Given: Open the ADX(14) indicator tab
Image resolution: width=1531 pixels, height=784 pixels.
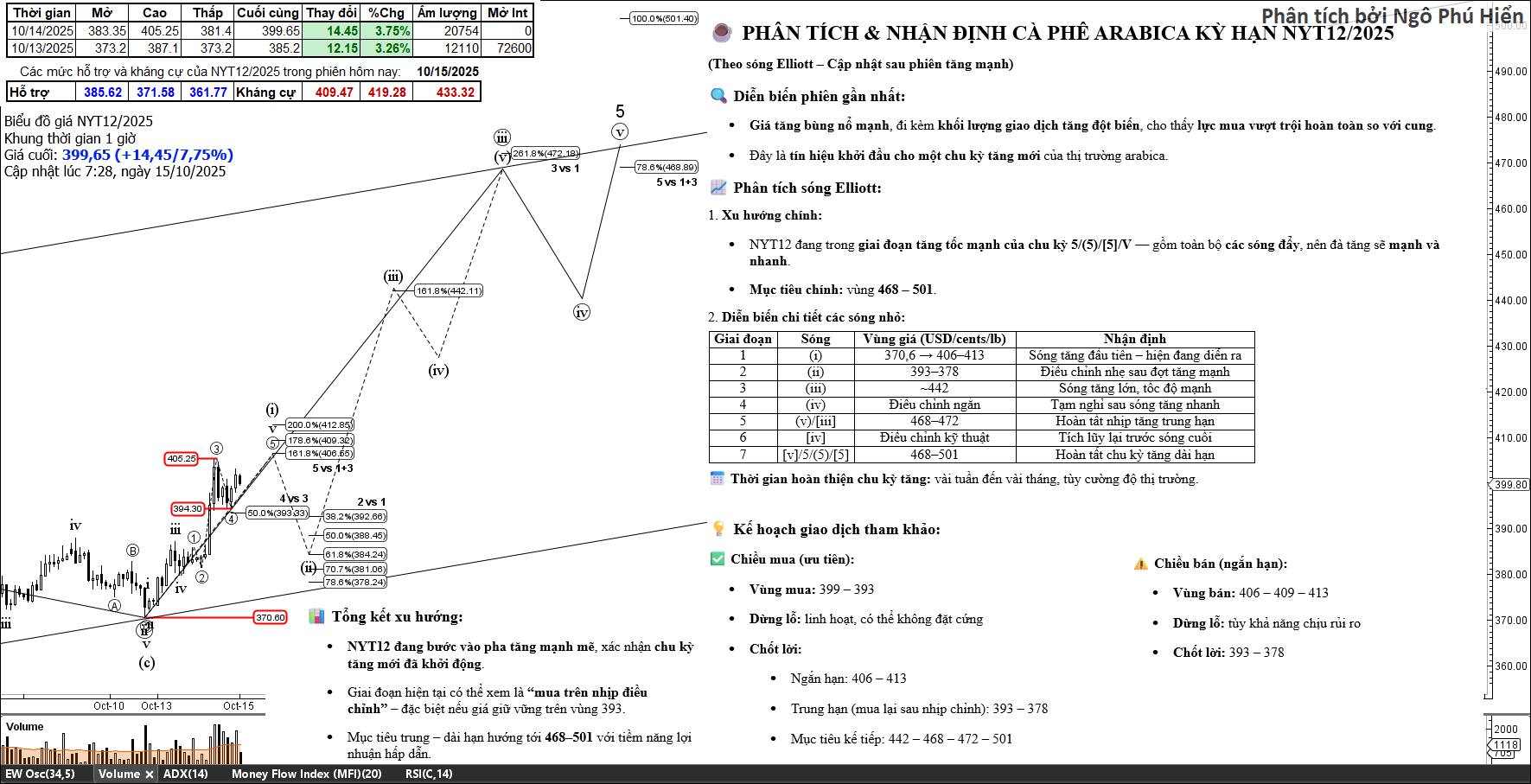Looking at the screenshot, I should click(x=186, y=774).
